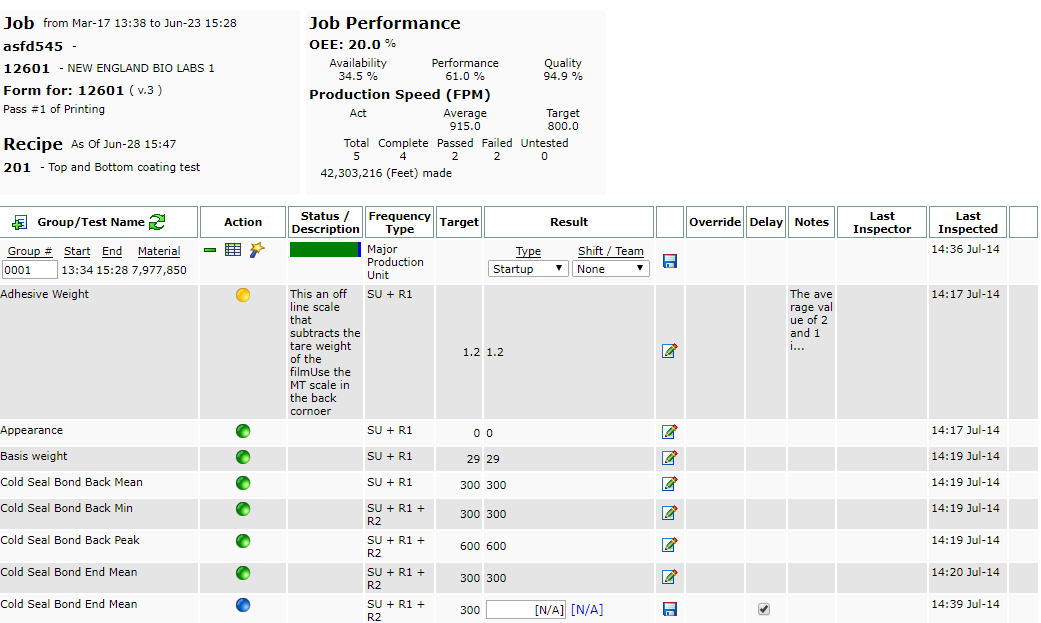Click the Cold Seal Bond Back Min test name
1041x623 pixels.
coord(66,508)
